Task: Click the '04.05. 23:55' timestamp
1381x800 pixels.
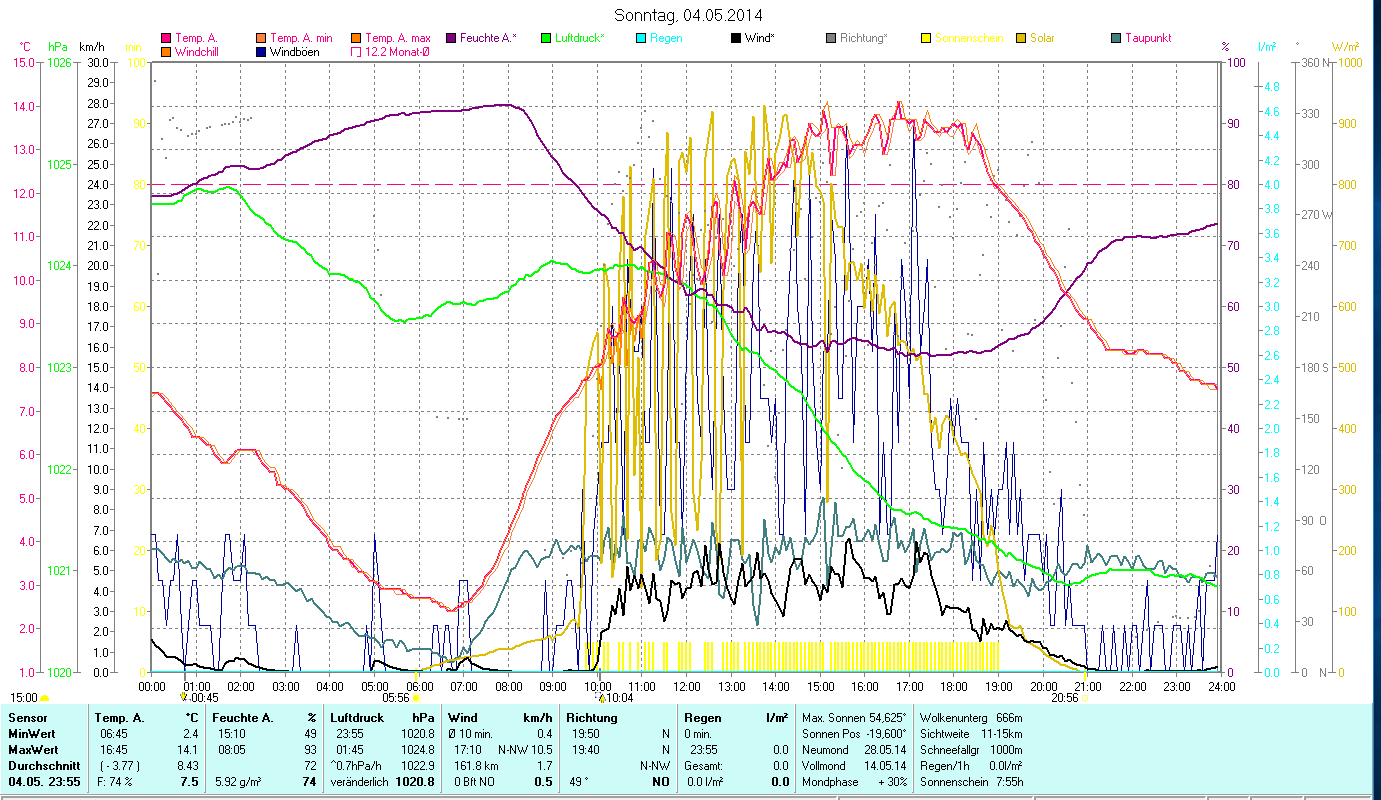Action: tap(44, 782)
